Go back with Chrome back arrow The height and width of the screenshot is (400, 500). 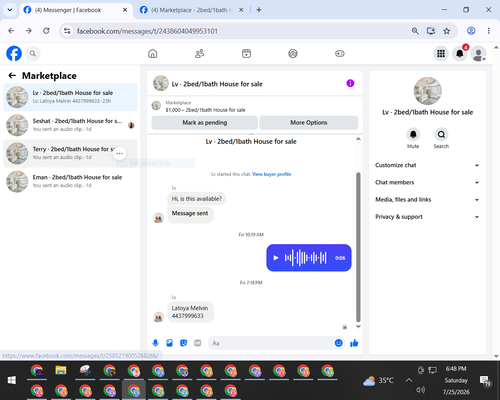[11, 31]
